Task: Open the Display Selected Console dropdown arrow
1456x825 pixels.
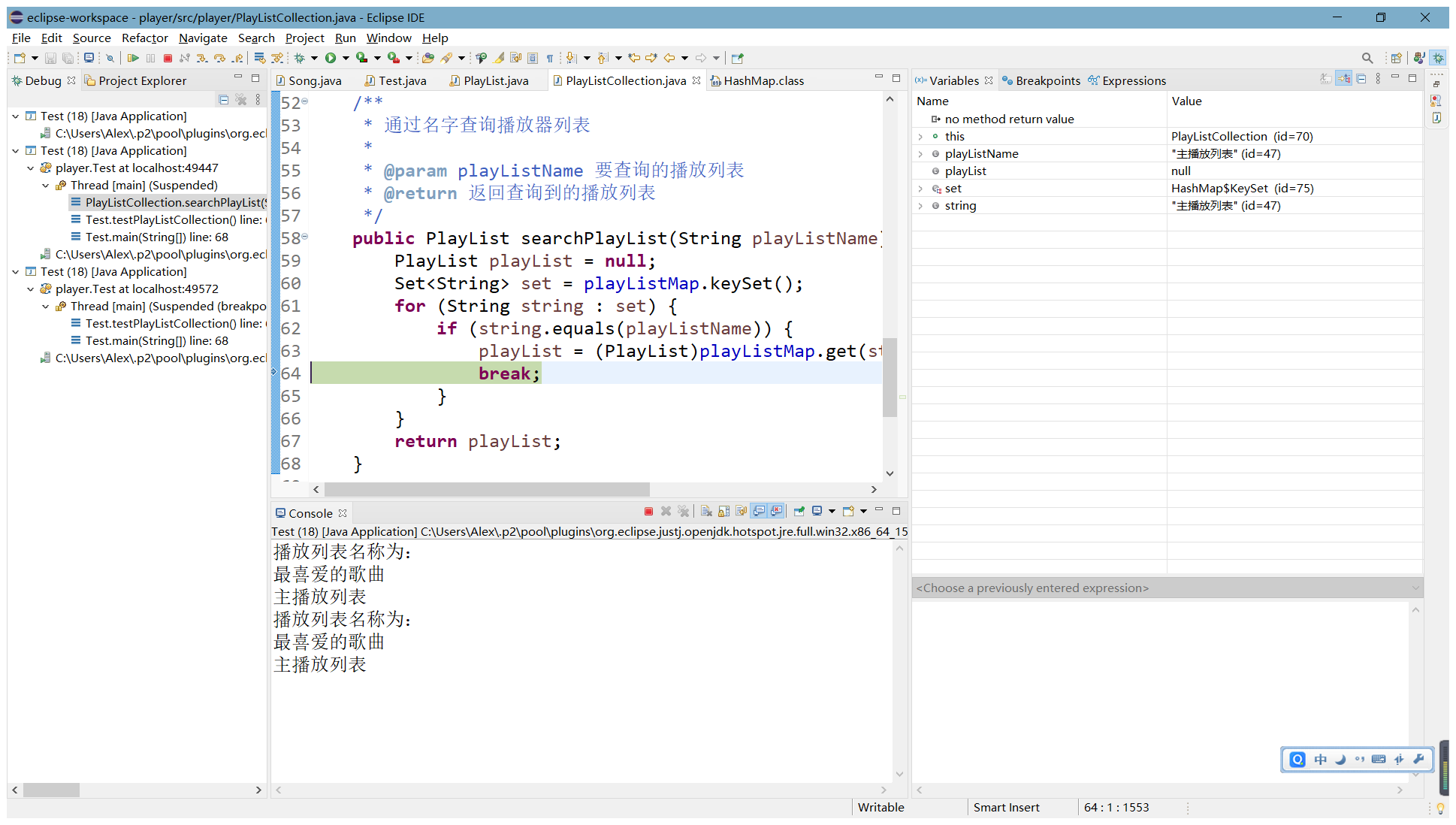Action: pos(832,511)
